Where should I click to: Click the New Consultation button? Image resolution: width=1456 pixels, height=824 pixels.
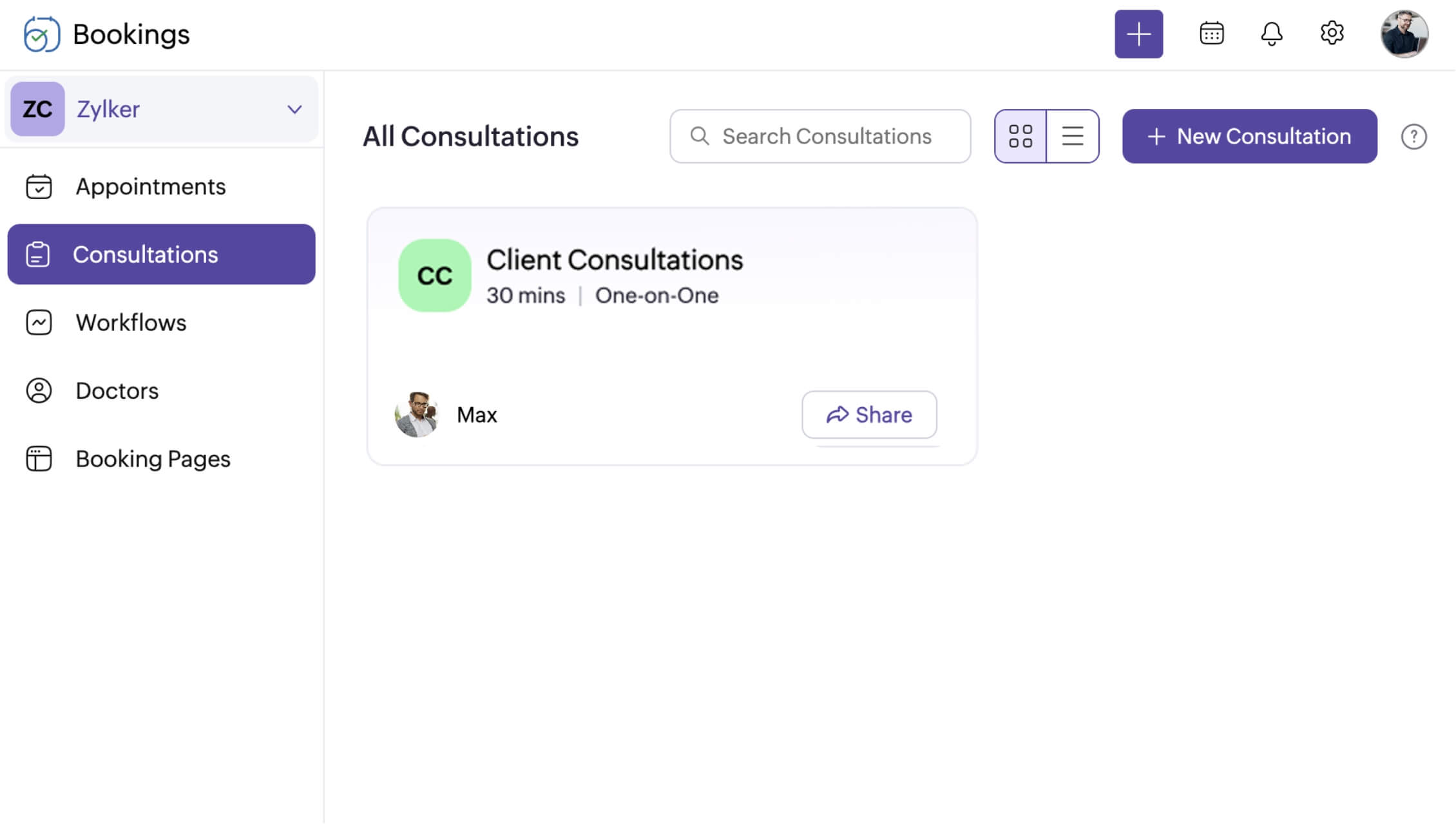point(1249,136)
